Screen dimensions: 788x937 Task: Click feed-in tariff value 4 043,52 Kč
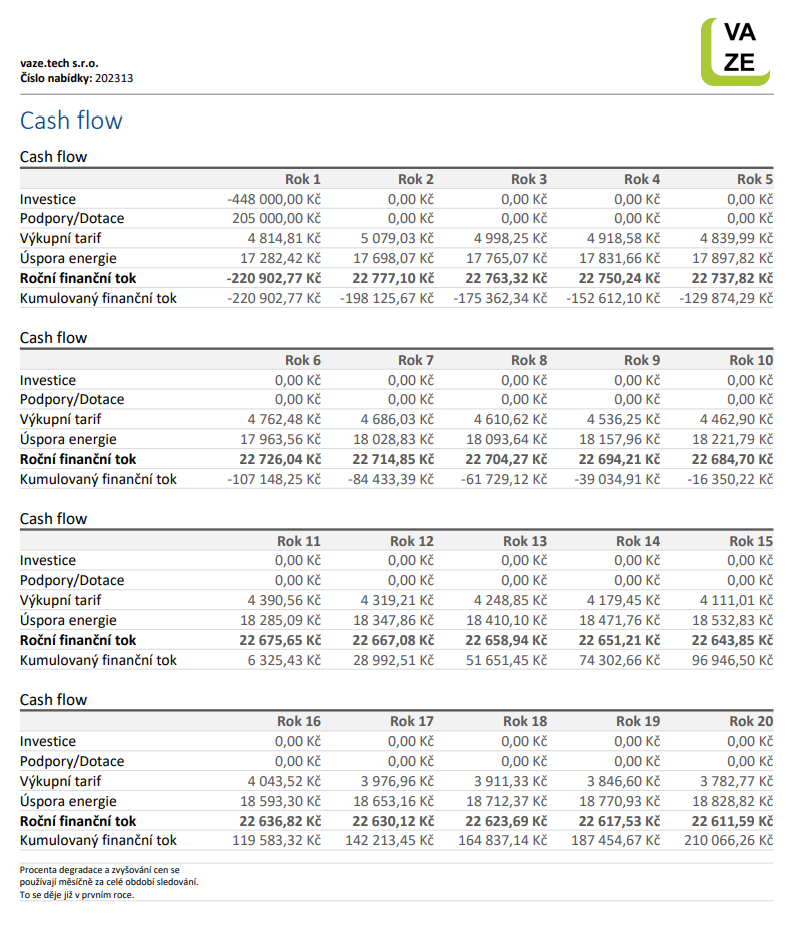click(284, 781)
